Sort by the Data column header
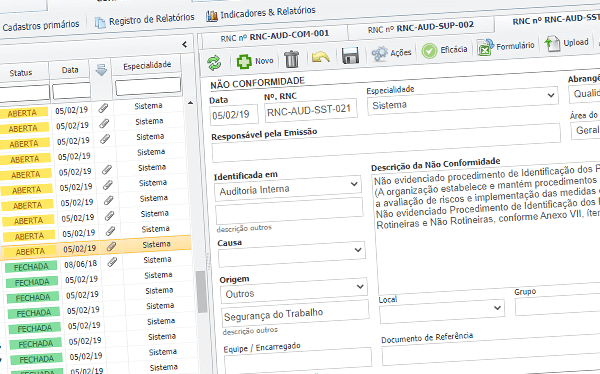Screen dimensions: 600x374 (x=70, y=70)
